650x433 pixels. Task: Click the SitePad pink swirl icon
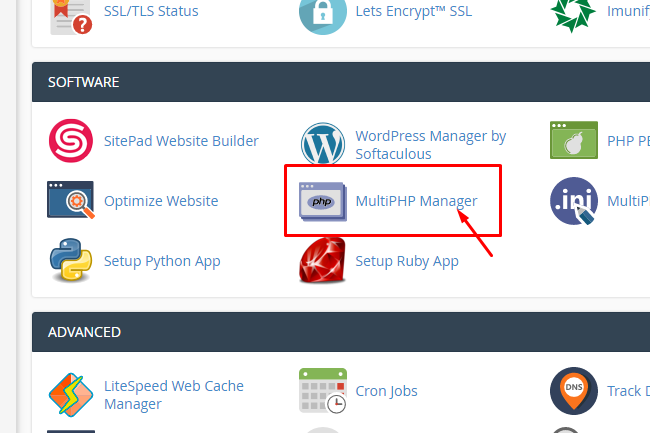click(x=71, y=141)
